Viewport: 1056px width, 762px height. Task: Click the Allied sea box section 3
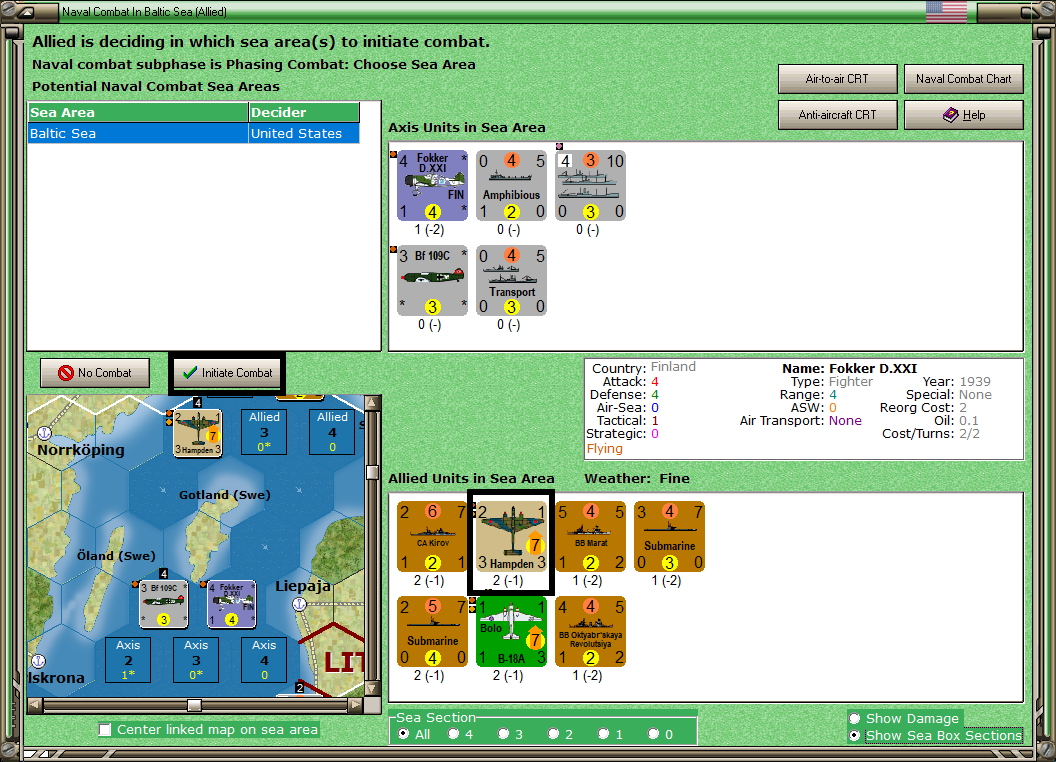click(x=264, y=432)
